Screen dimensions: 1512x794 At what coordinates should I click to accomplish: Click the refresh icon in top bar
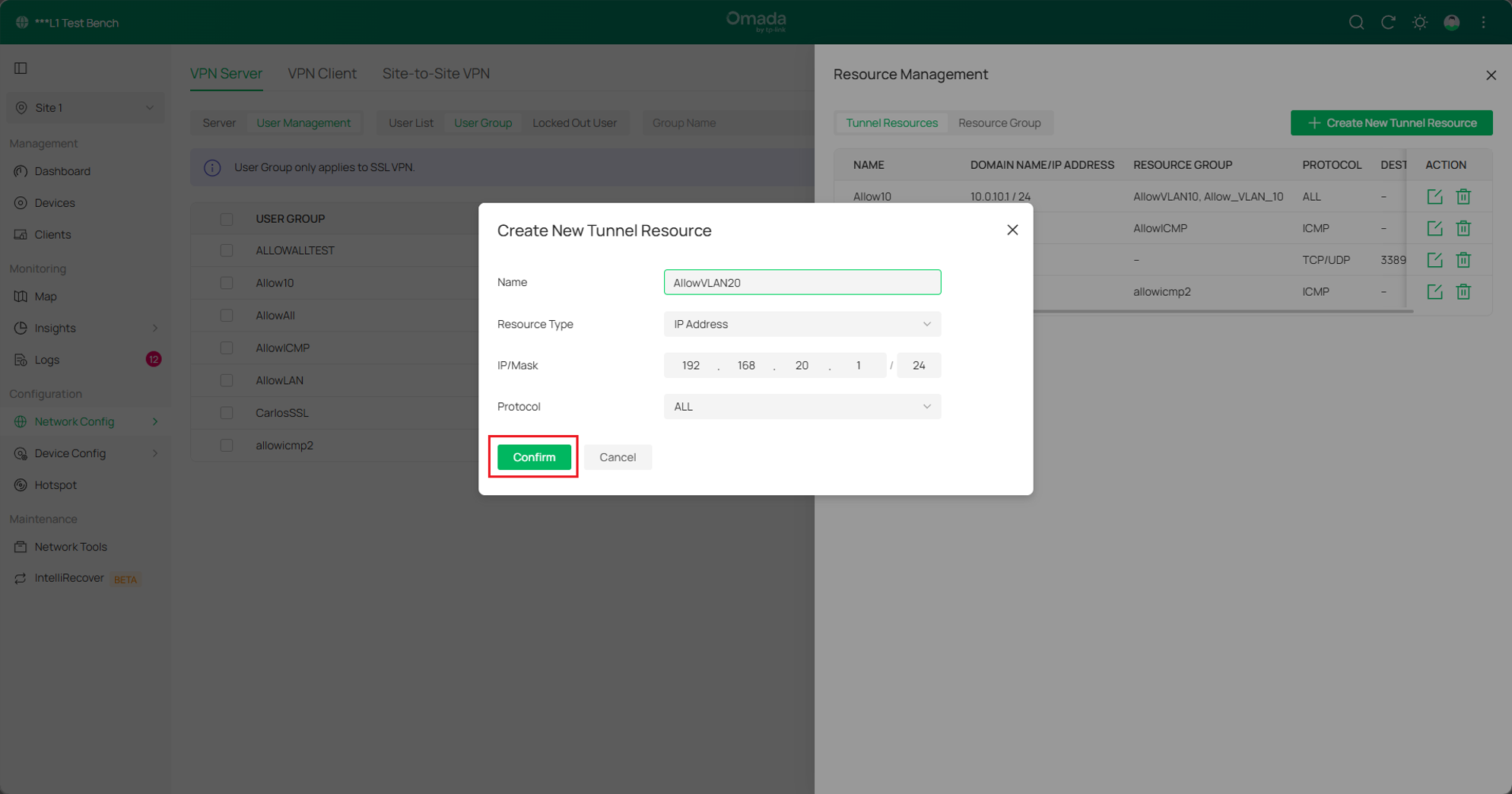coord(1388,22)
